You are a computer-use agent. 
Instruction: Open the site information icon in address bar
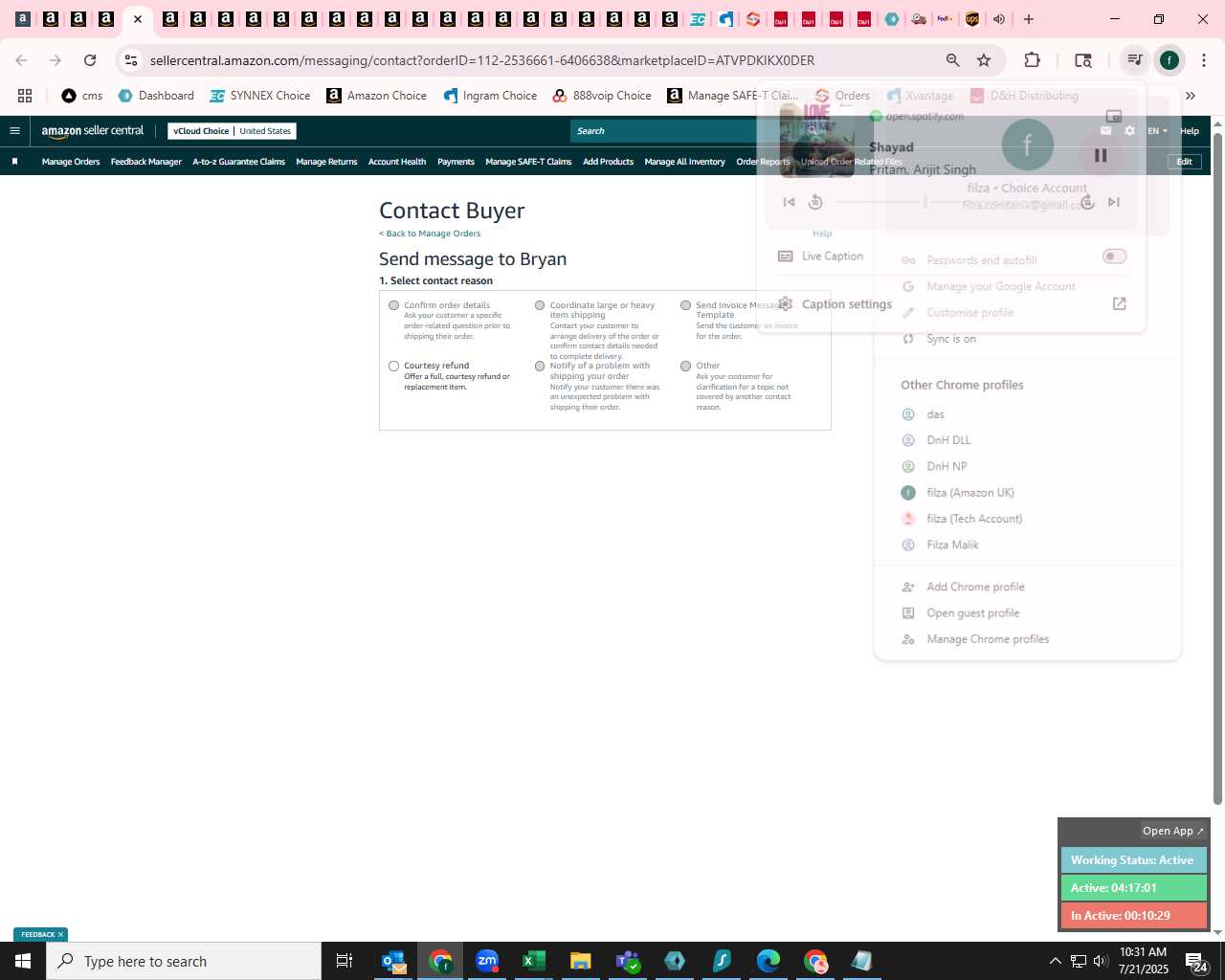[x=131, y=60]
